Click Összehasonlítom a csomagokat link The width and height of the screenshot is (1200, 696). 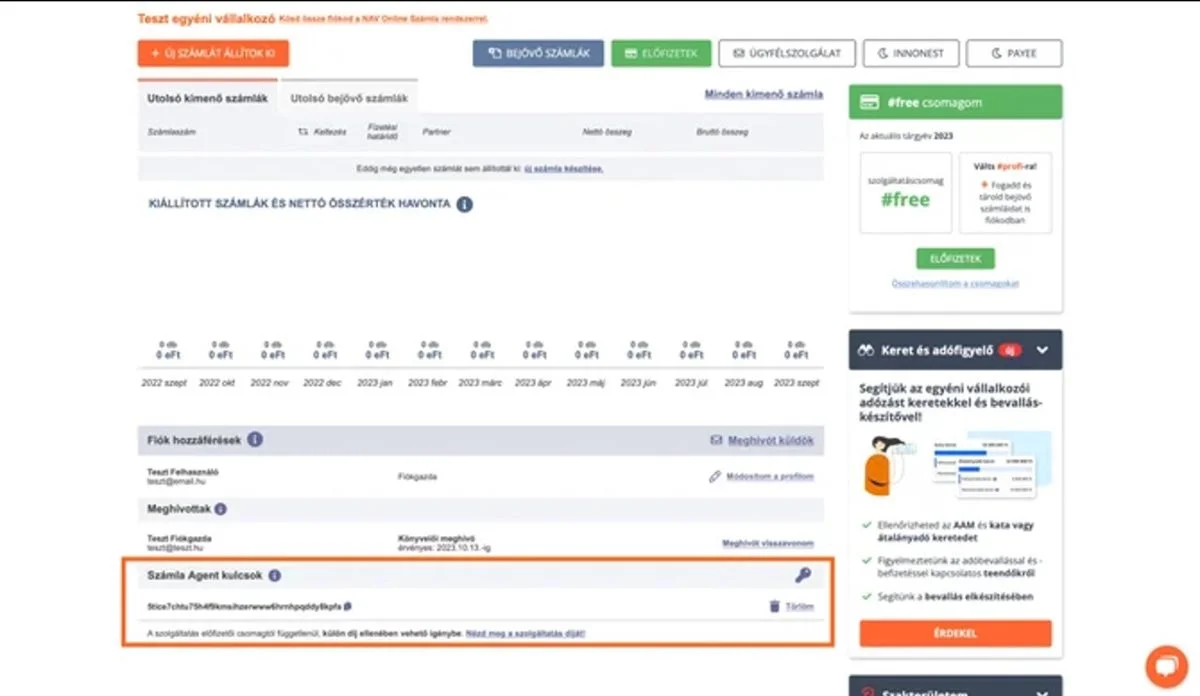(x=955, y=284)
